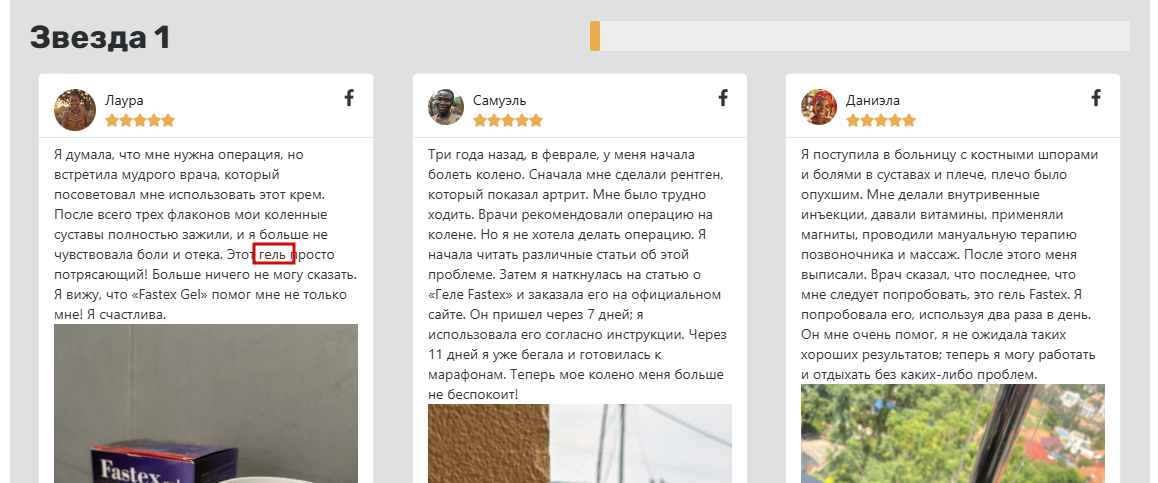This screenshot has width=1158, height=483.
Task: Click the five-star rating under Лаура
Action: [140, 120]
